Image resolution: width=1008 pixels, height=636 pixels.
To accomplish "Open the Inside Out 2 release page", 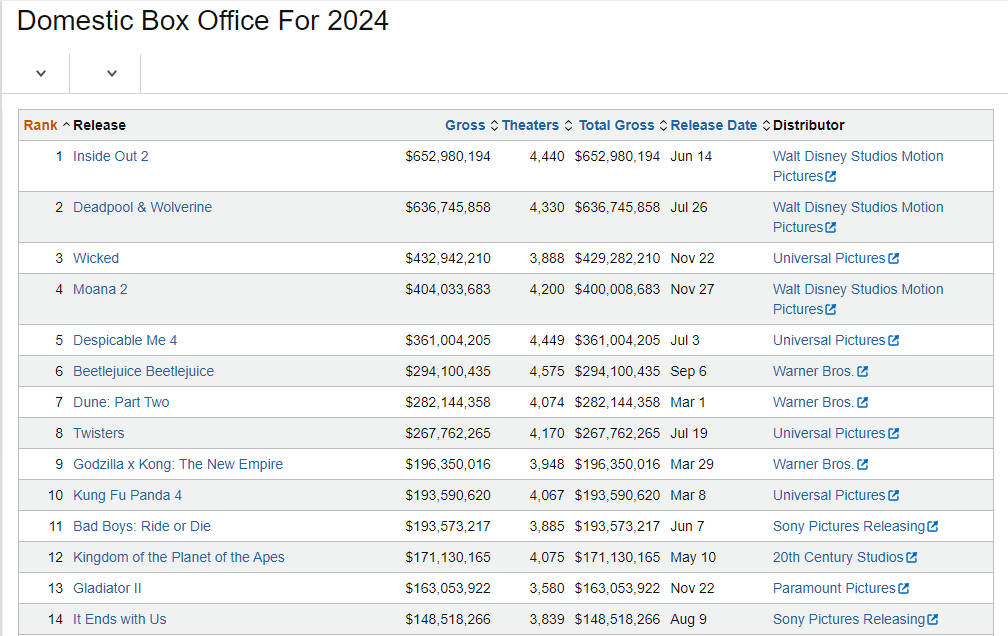I will [x=110, y=156].
